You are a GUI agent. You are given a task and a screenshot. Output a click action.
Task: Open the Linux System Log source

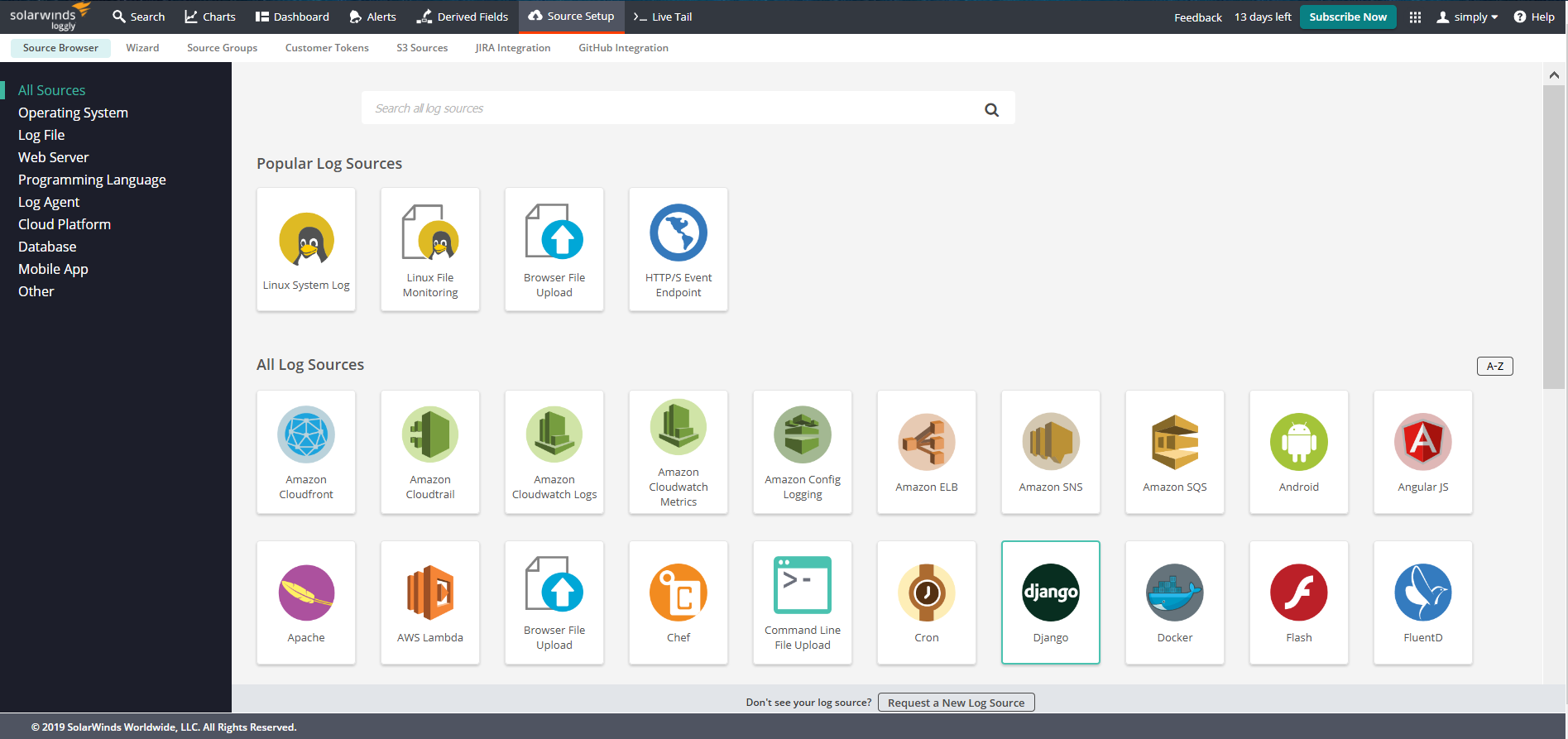(x=306, y=249)
